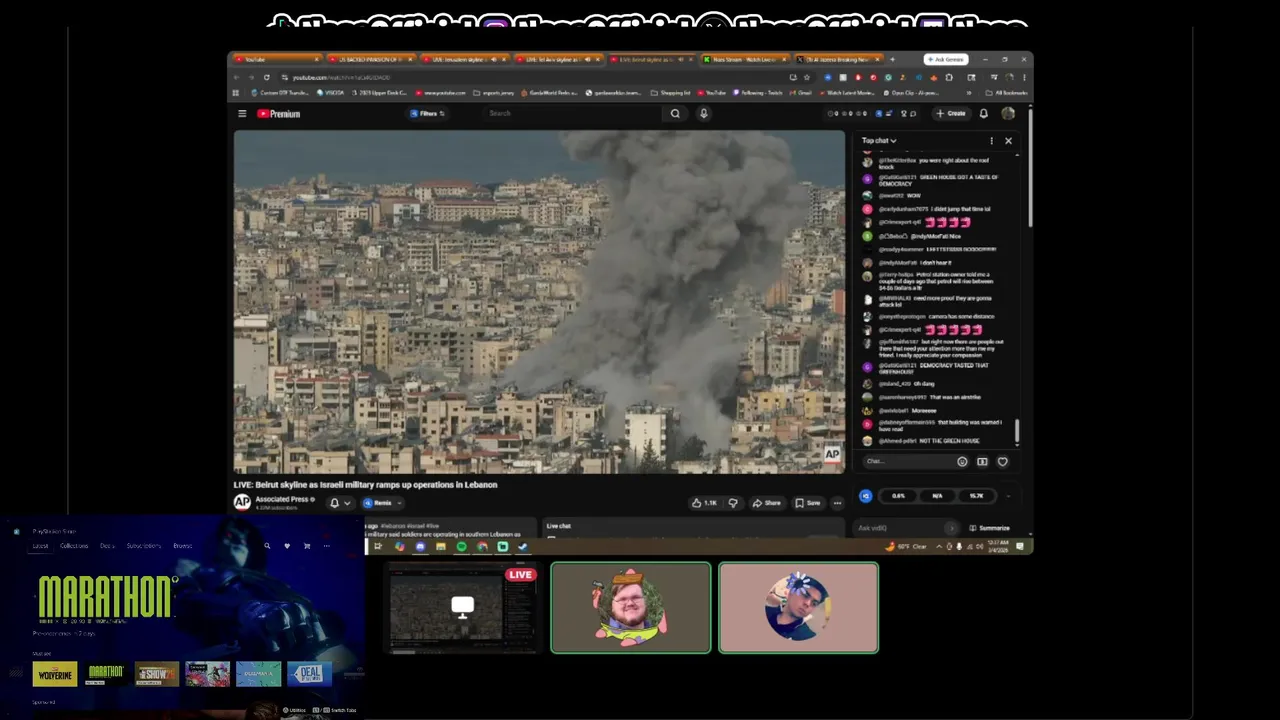Viewport: 1280px width, 720px height.
Task: Open the YouTube account avatar menu
Action: [1008, 114]
